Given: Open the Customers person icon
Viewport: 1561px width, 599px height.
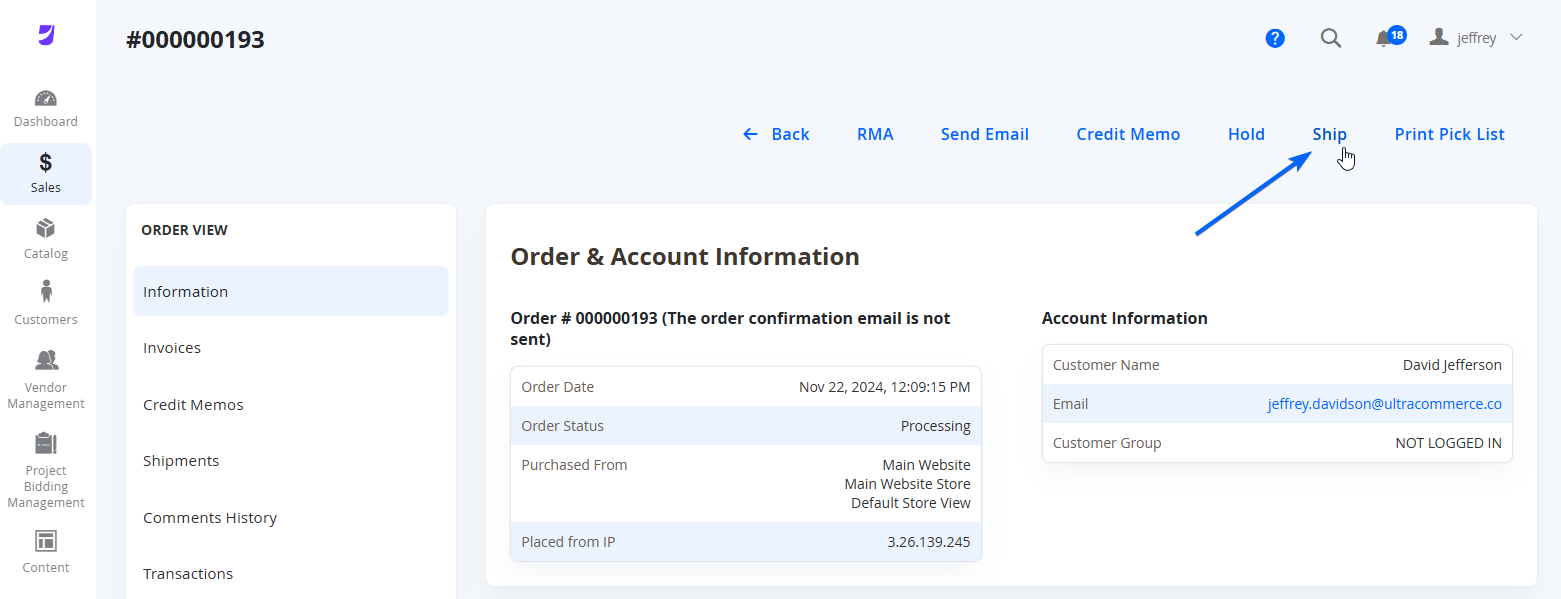Looking at the screenshot, I should point(46,292).
